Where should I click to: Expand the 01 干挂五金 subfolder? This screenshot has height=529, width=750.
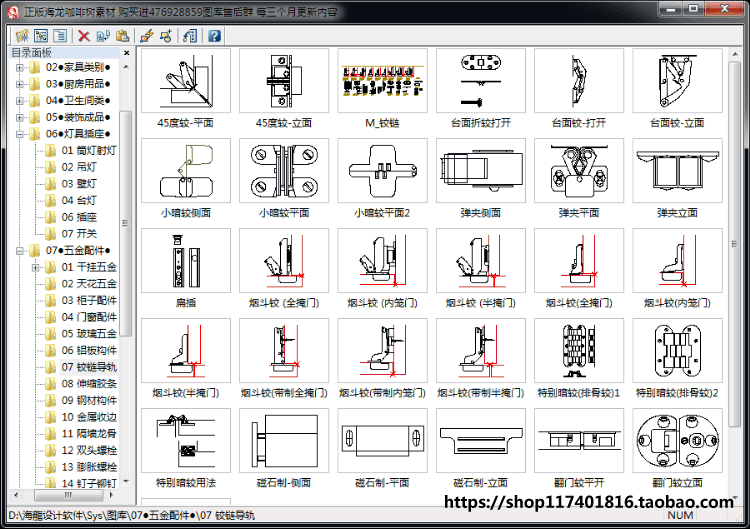(x=35, y=267)
